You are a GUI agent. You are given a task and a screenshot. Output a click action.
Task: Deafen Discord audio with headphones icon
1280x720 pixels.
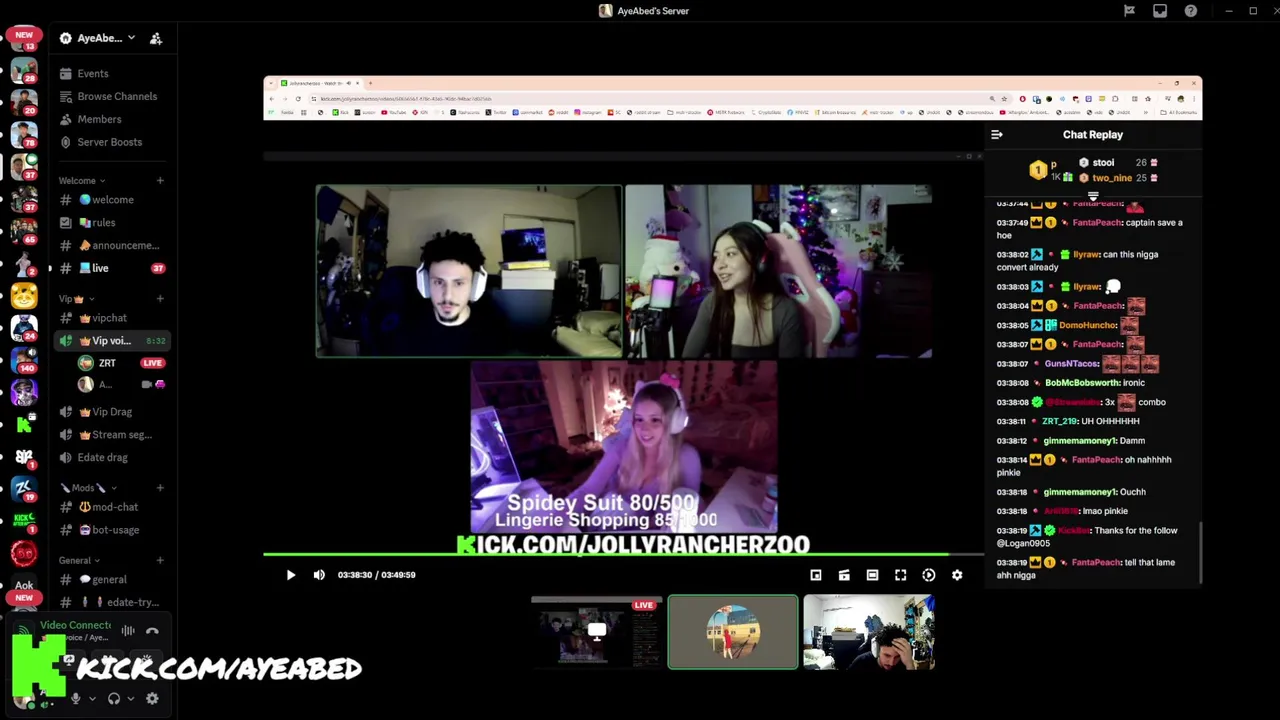[114, 699]
